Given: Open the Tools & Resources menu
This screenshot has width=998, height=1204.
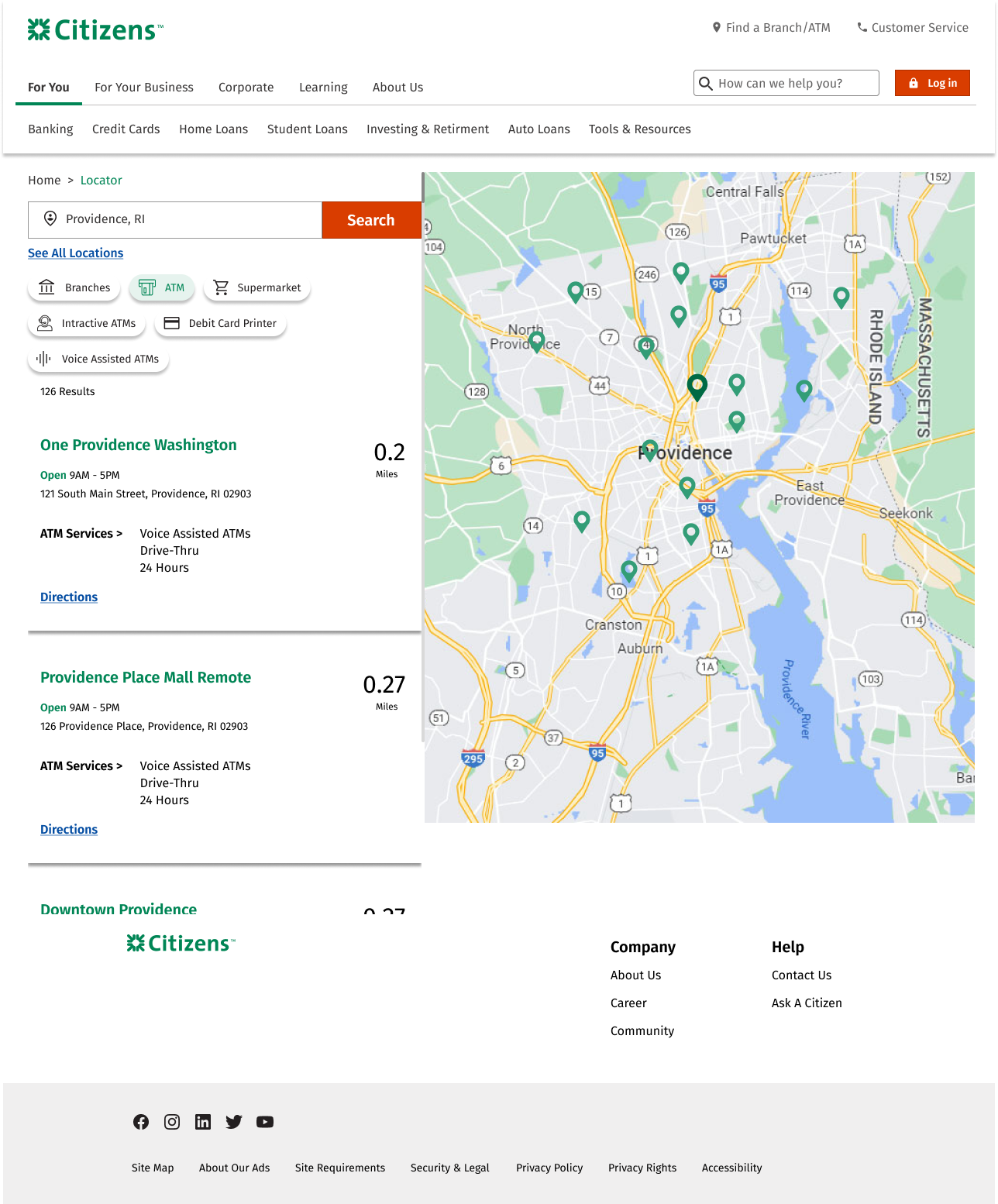Looking at the screenshot, I should pos(639,129).
